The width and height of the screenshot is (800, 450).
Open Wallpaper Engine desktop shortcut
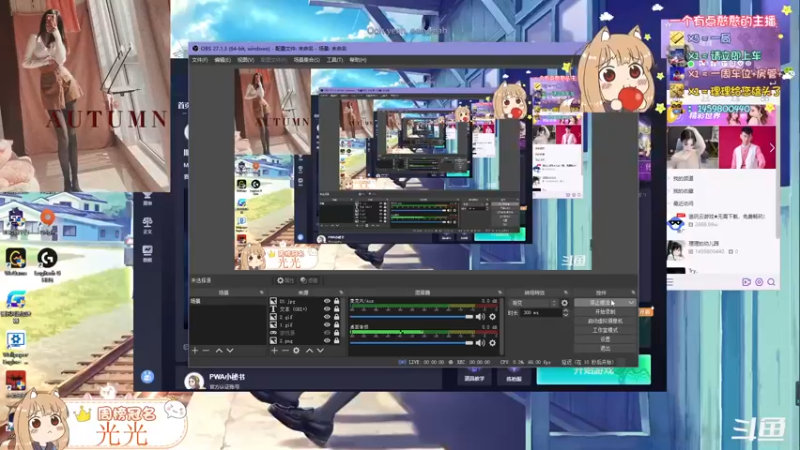tap(15, 348)
